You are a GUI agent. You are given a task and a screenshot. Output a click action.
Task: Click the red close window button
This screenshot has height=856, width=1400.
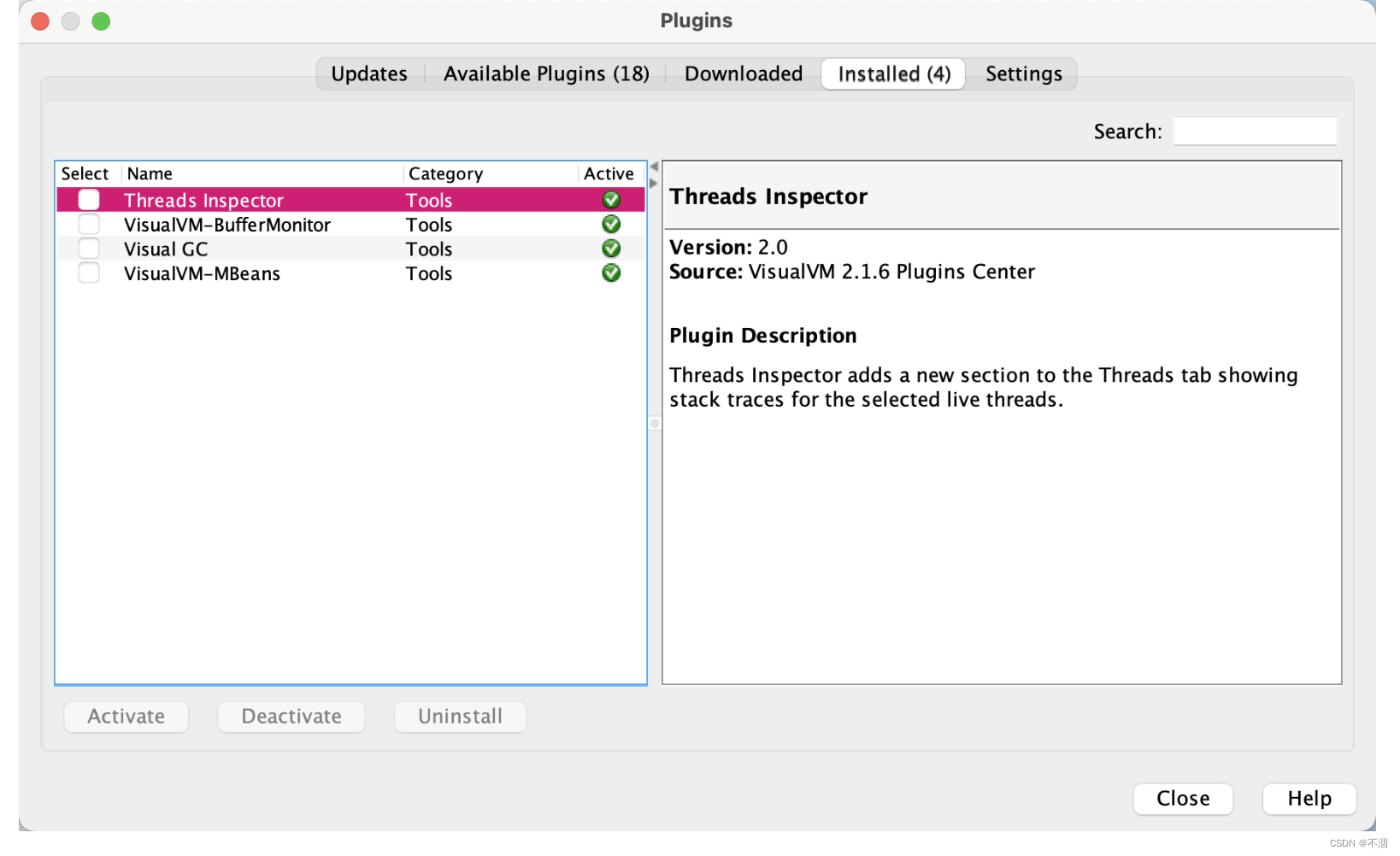pos(40,21)
